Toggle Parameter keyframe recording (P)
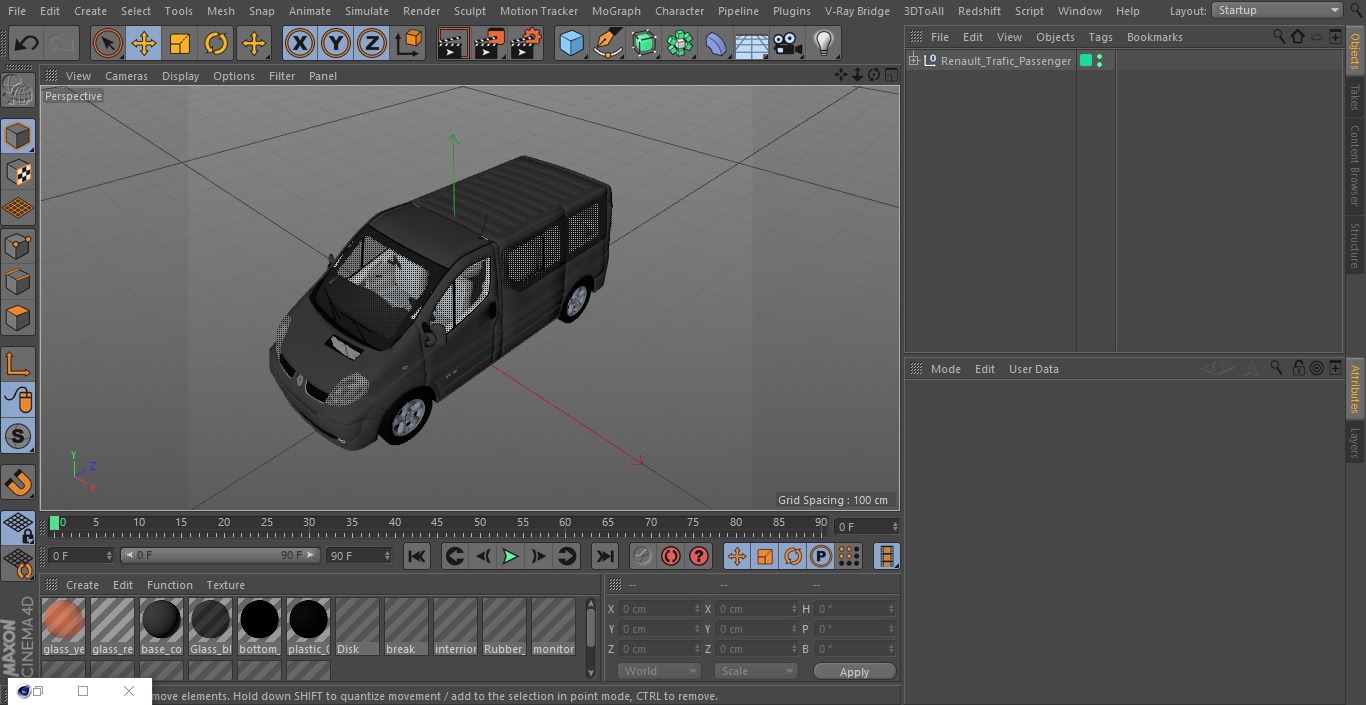The width and height of the screenshot is (1366, 705). coord(821,556)
